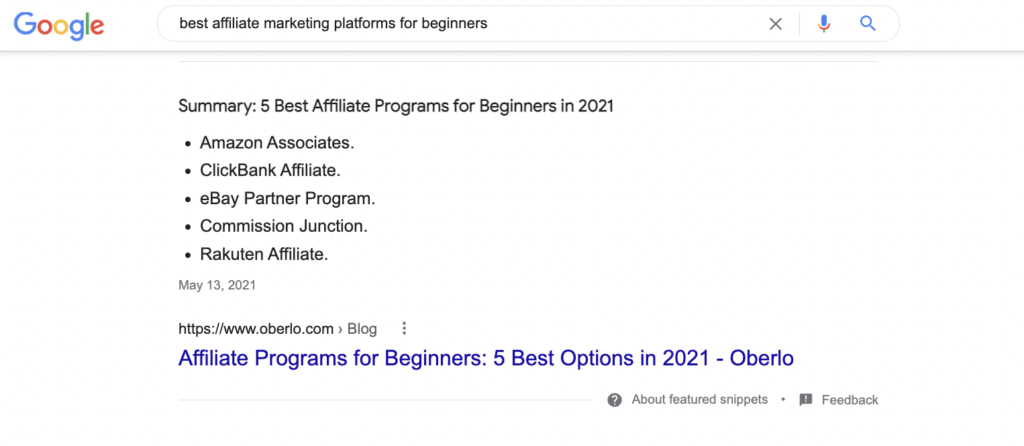Image resolution: width=1024 pixels, height=446 pixels.
Task: Click the Google logo
Action: [x=59, y=24]
